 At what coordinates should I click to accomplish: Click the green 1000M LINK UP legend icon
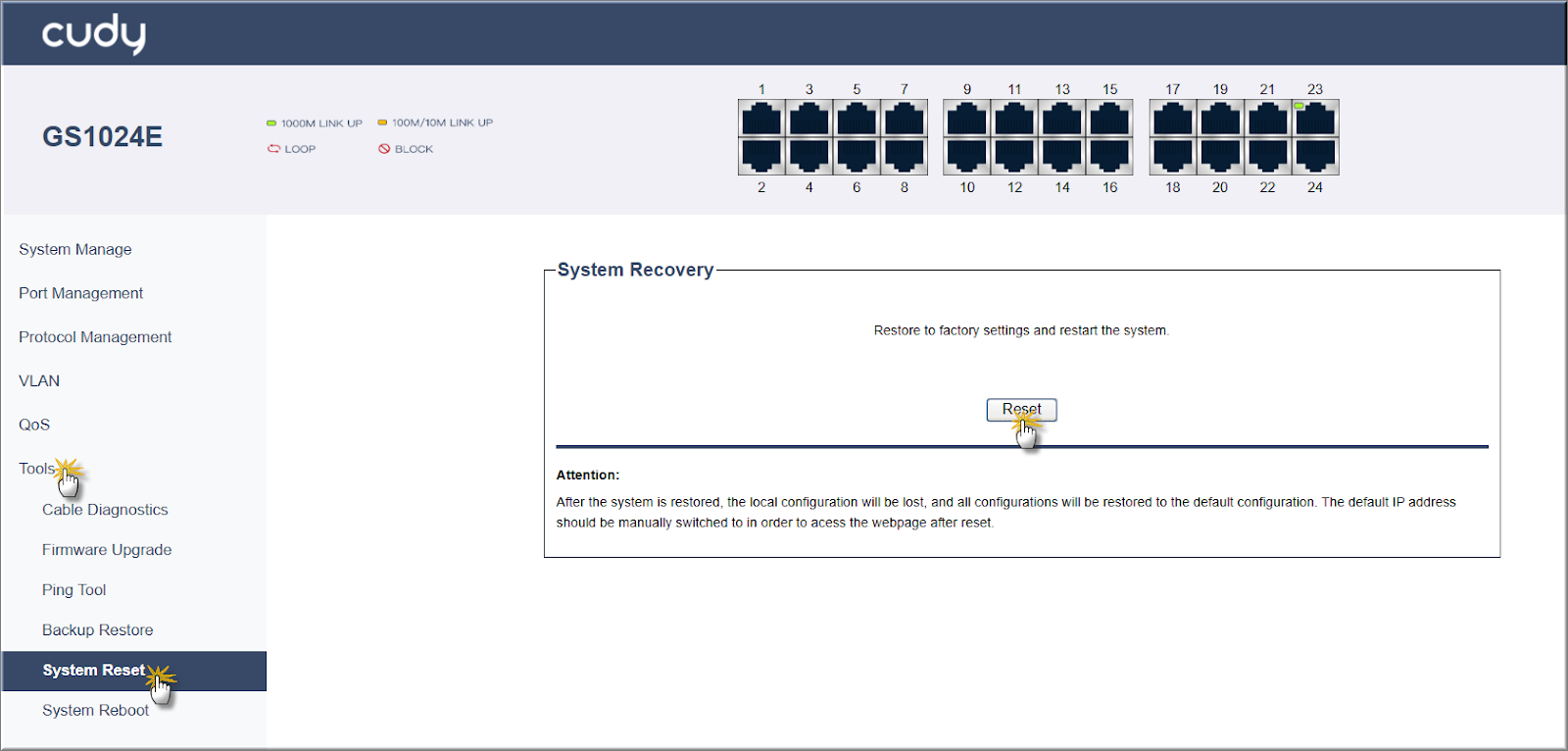click(271, 124)
